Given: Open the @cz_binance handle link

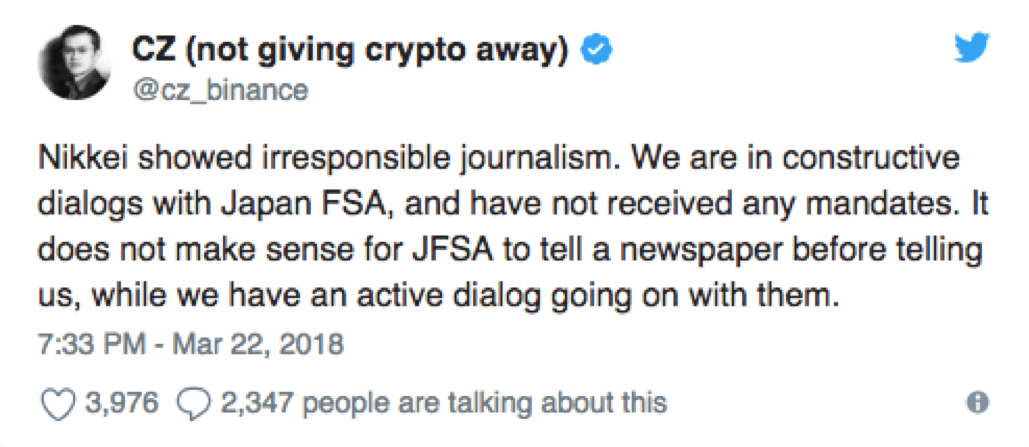Looking at the screenshot, I should tap(220, 91).
